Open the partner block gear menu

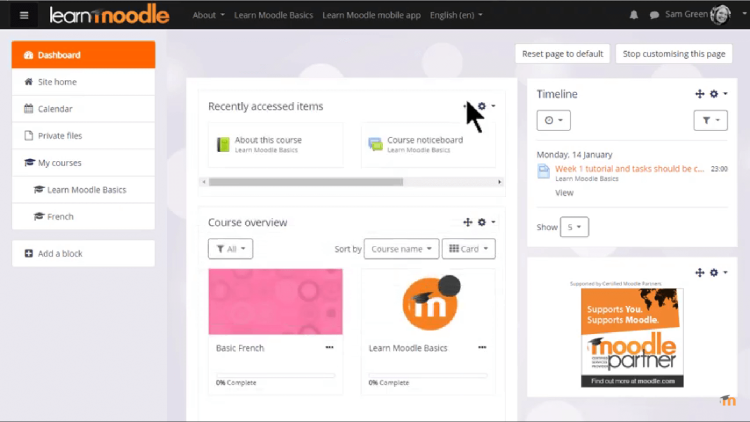(x=718, y=272)
